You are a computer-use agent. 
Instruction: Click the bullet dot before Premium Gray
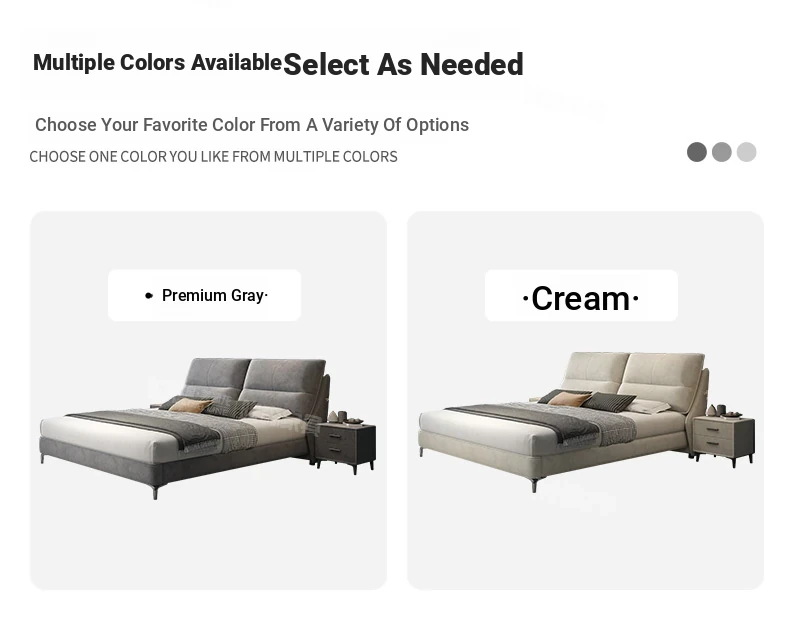click(149, 296)
